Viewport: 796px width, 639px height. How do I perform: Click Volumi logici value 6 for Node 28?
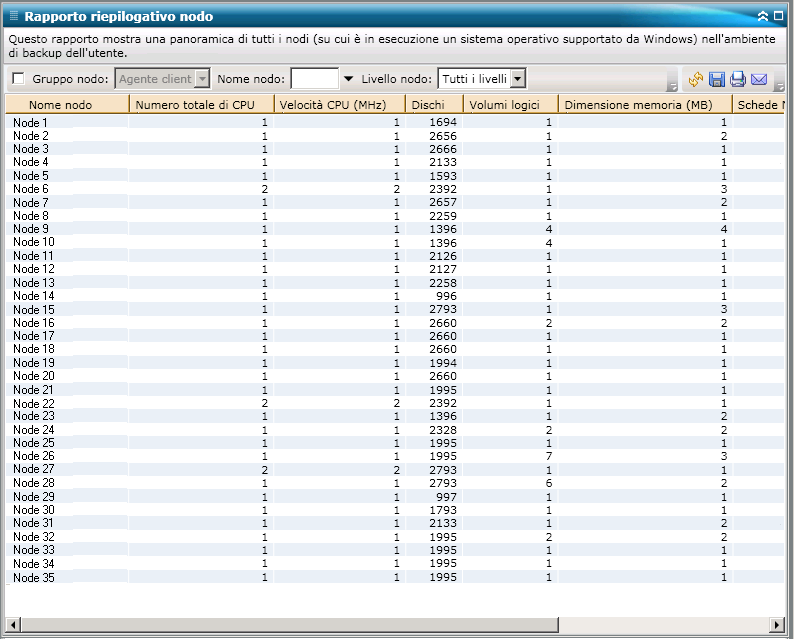(548, 483)
